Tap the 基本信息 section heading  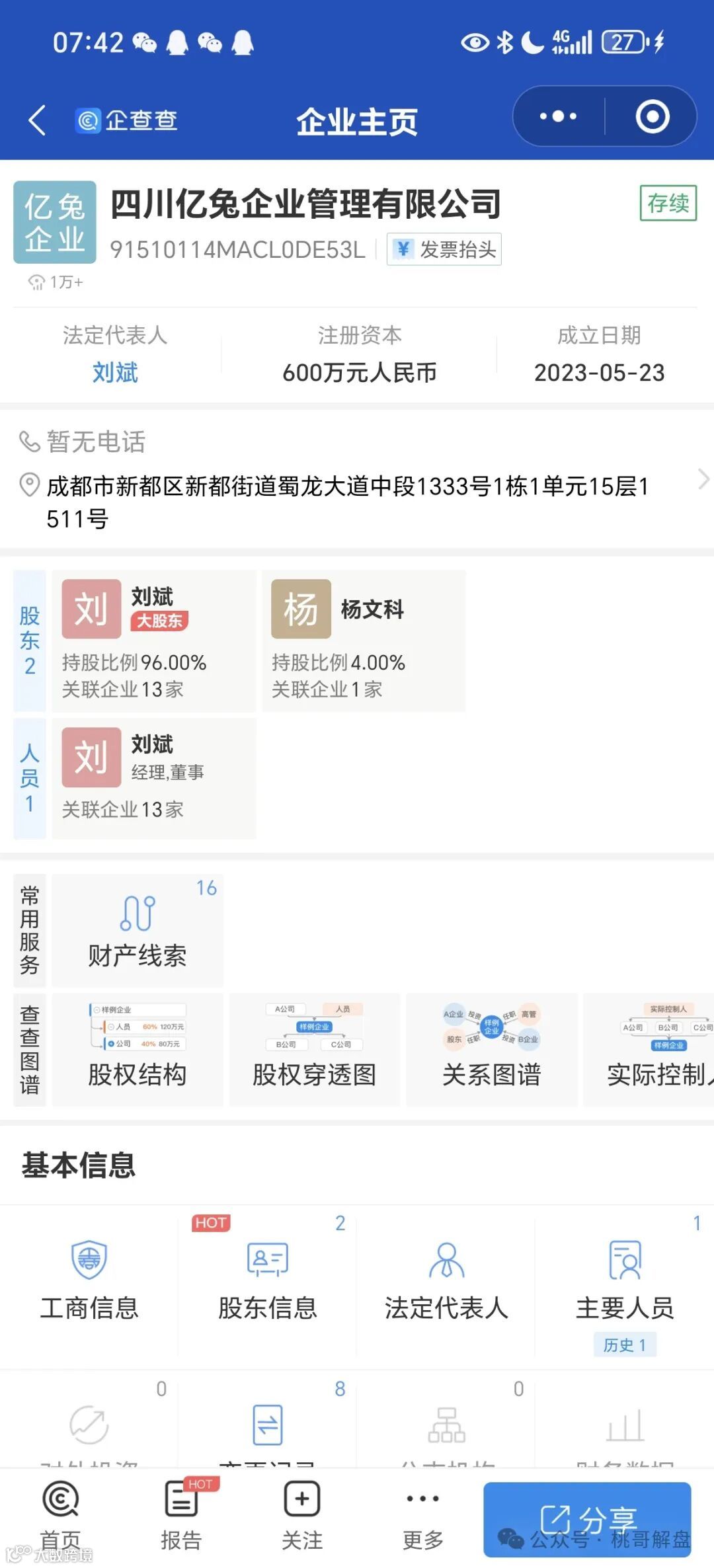pos(79,1165)
